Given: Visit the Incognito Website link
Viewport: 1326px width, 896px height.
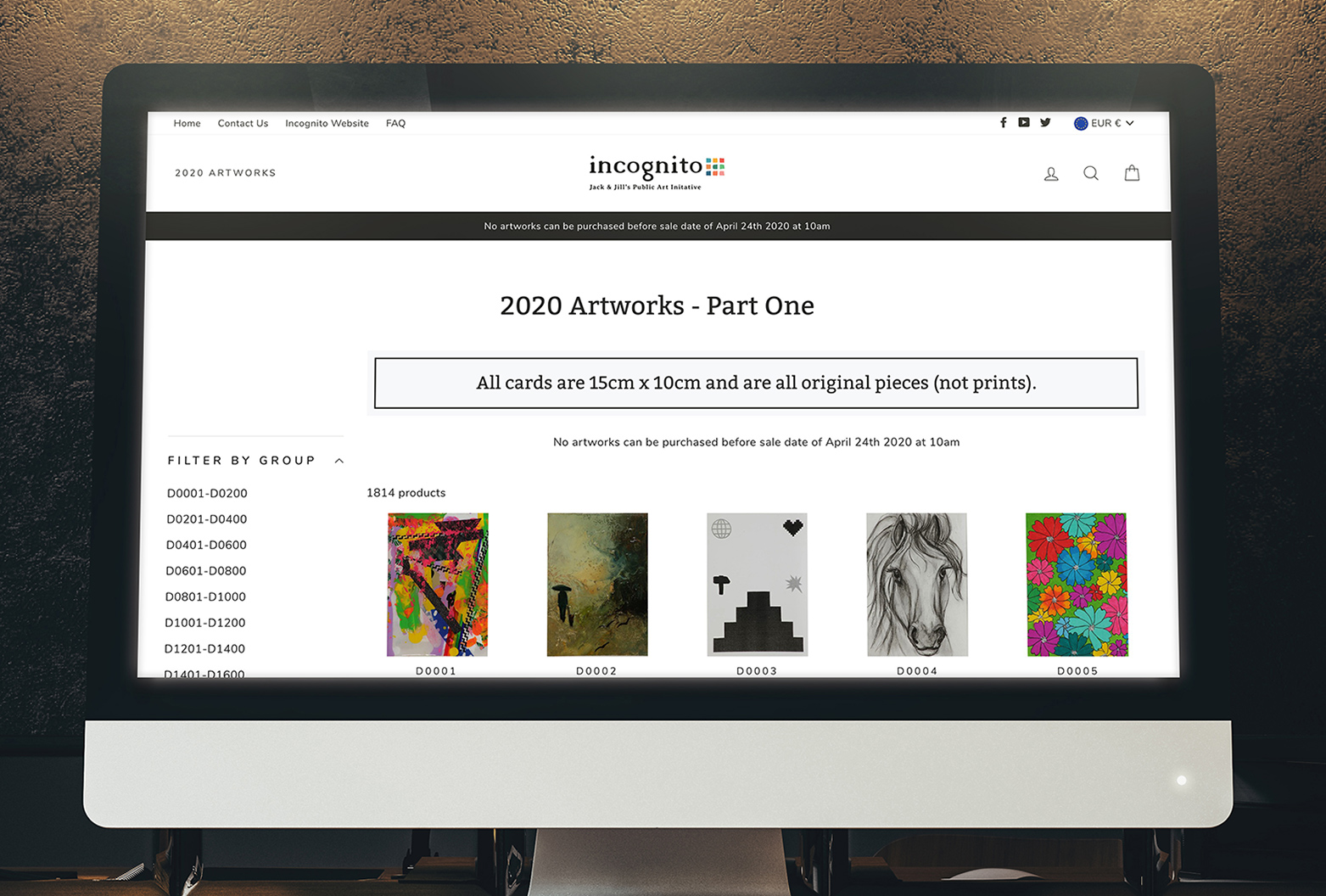Looking at the screenshot, I should tap(327, 123).
